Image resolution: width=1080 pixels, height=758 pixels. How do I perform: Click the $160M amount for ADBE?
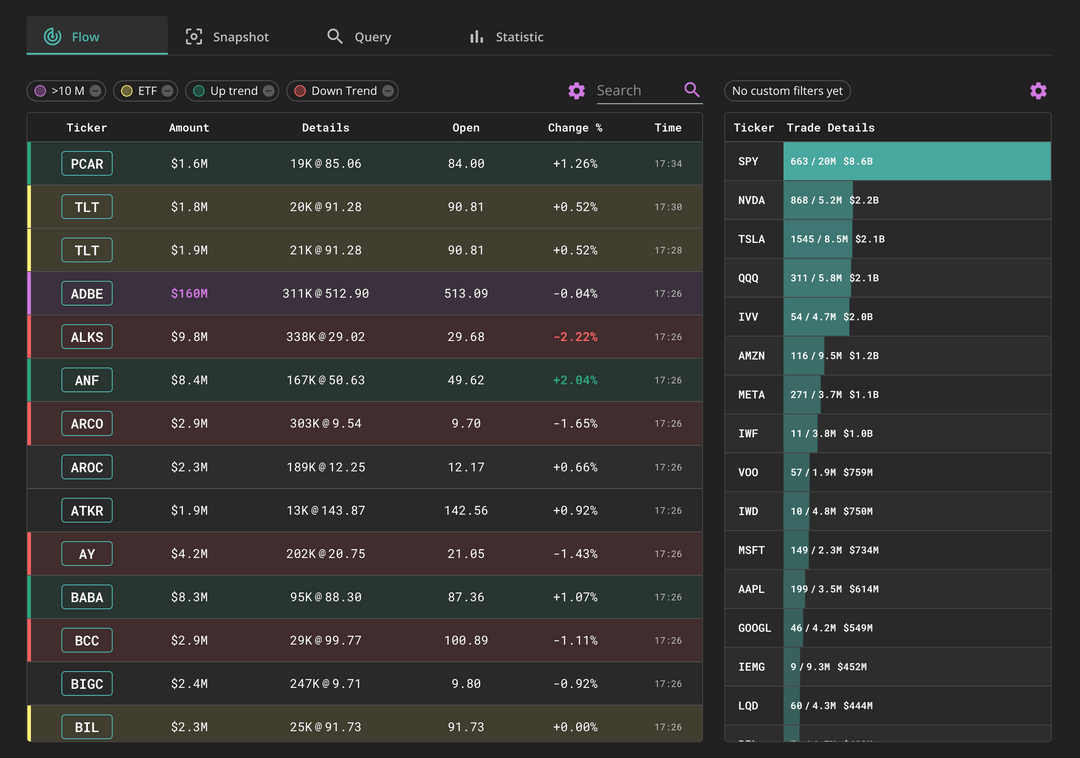(189, 294)
